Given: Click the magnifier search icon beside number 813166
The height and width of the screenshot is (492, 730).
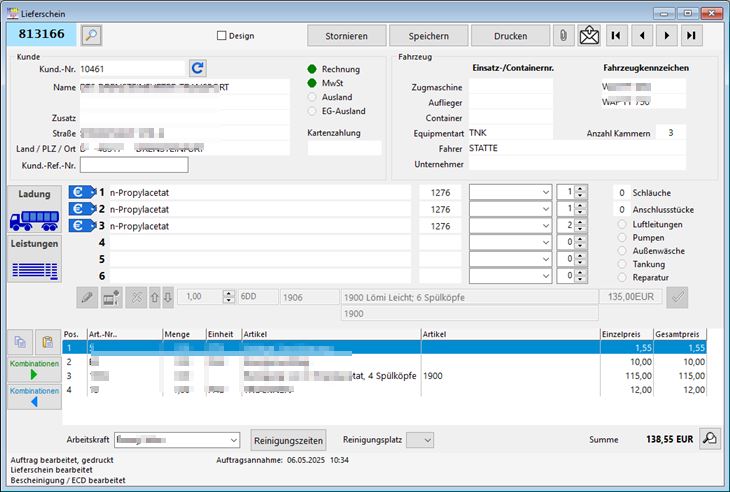Looking at the screenshot, I should pyautogui.click(x=91, y=35).
